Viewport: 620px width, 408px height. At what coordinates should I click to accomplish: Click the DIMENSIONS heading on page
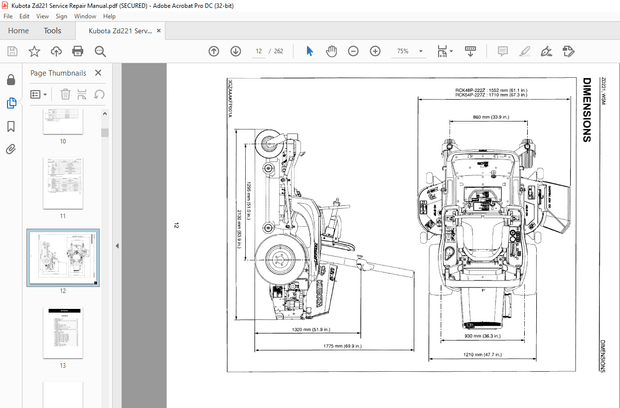tap(587, 110)
